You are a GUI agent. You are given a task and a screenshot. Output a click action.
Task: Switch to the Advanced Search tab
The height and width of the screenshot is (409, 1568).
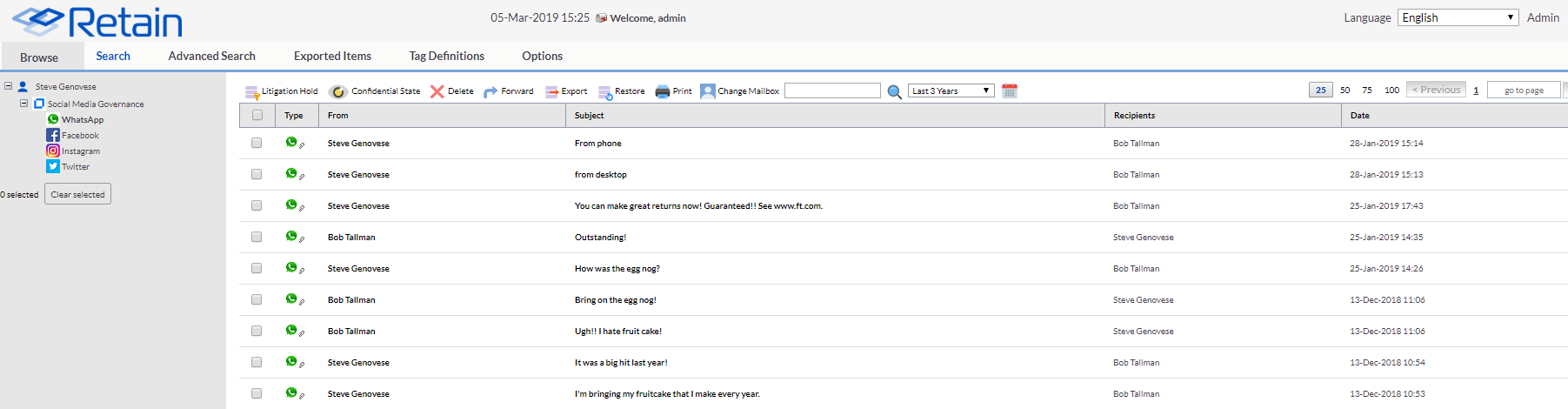pos(211,56)
